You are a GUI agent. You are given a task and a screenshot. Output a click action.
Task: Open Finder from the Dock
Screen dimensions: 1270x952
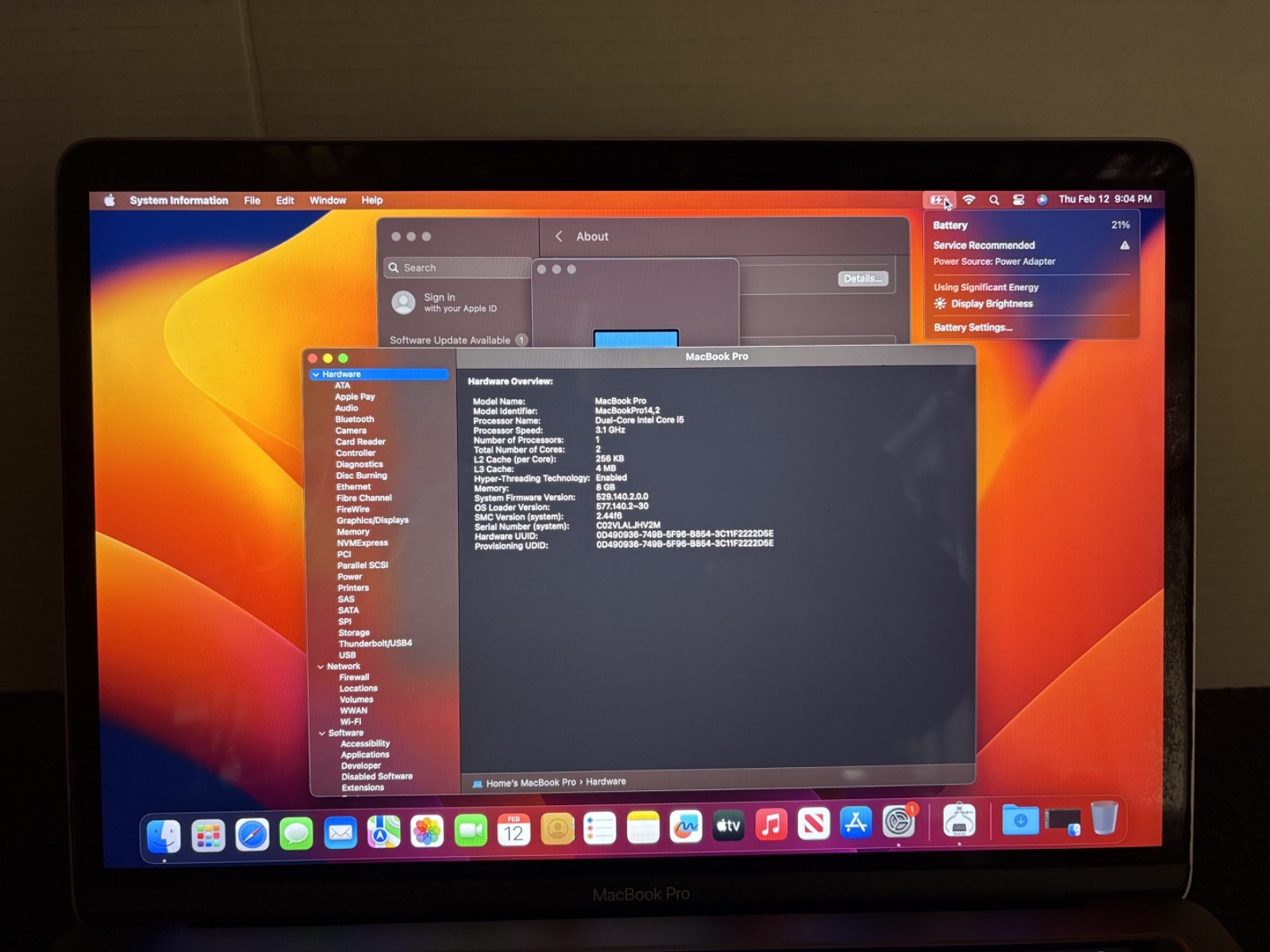pyautogui.click(x=164, y=835)
